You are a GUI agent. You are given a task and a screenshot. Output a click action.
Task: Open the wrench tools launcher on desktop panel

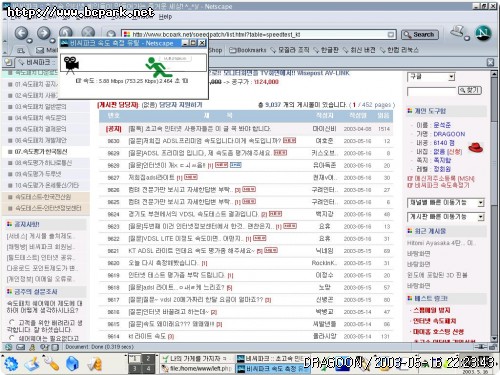[x=52, y=363]
